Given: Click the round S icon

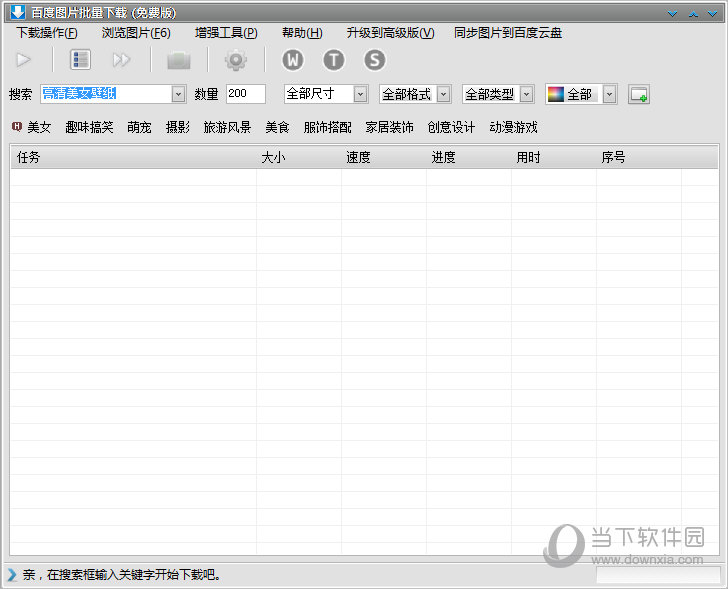Looking at the screenshot, I should [375, 60].
